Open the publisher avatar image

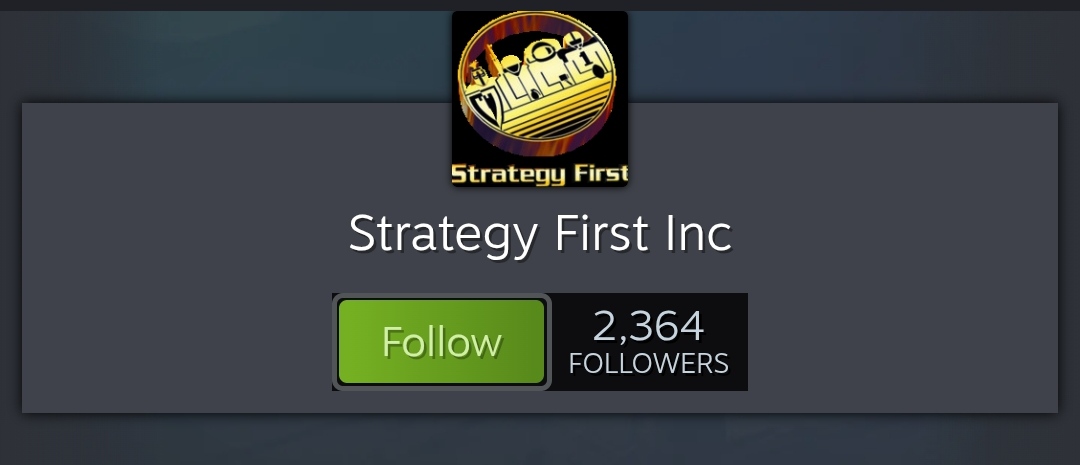tap(540, 99)
